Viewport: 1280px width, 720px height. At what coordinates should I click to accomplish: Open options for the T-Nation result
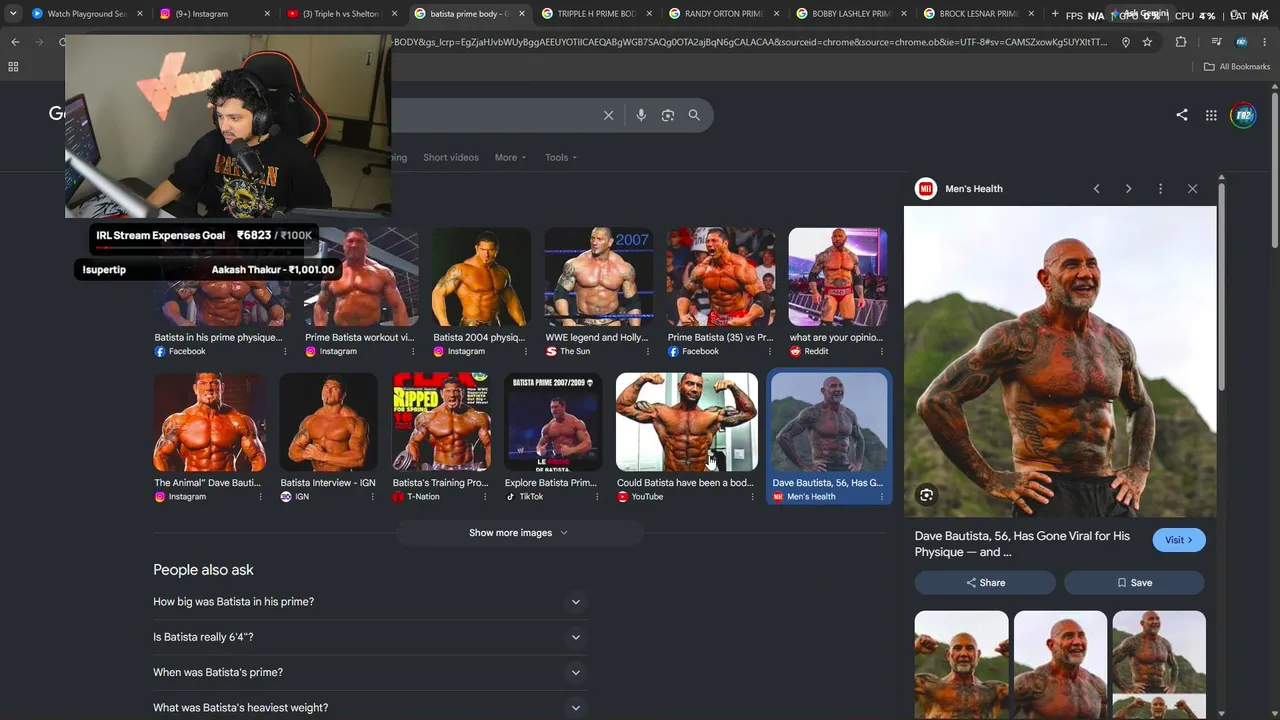click(484, 497)
